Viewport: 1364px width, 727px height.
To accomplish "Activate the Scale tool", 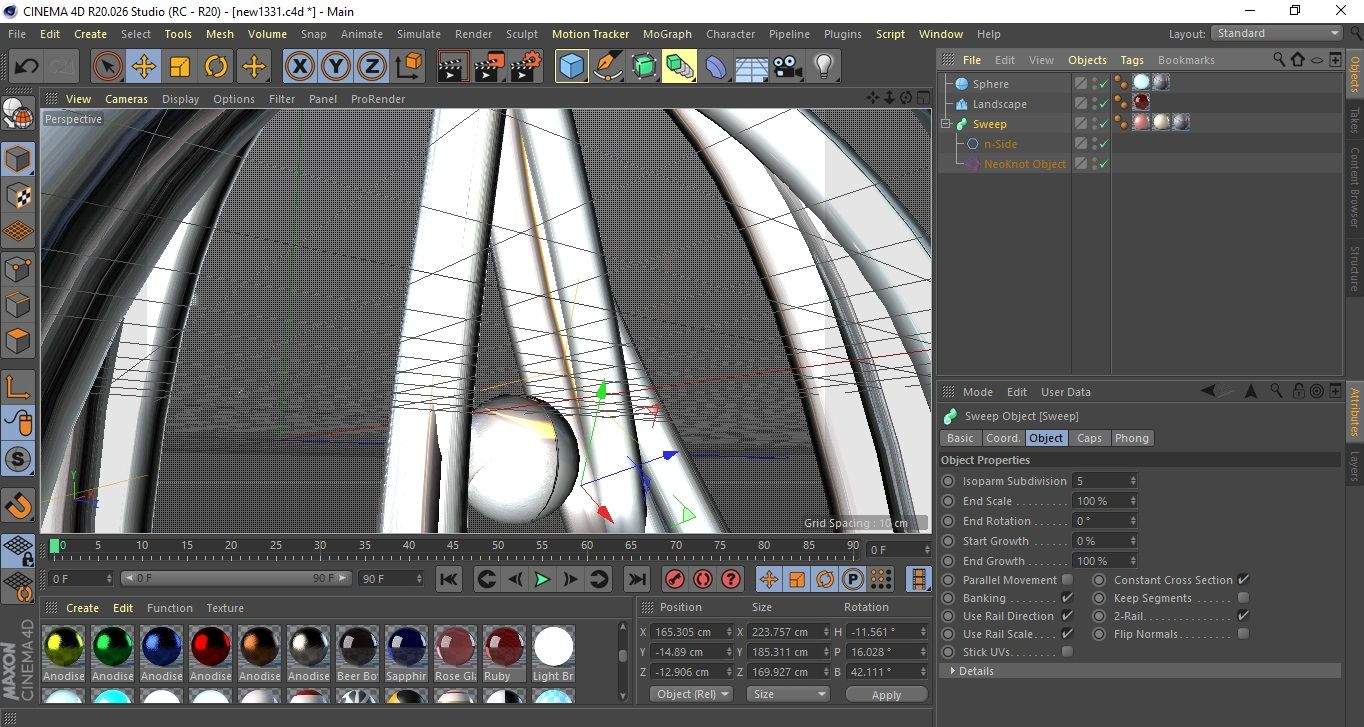I will coord(180,67).
